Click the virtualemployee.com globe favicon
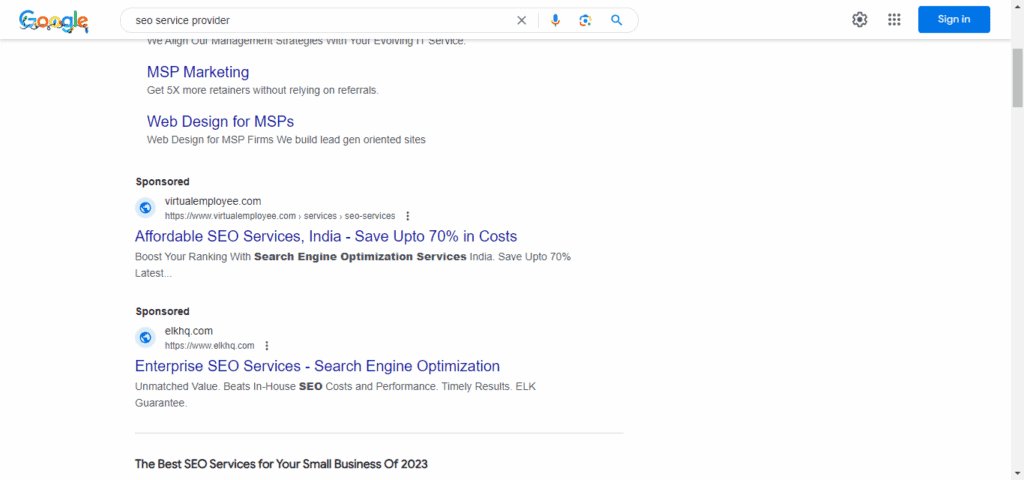 pos(146,208)
